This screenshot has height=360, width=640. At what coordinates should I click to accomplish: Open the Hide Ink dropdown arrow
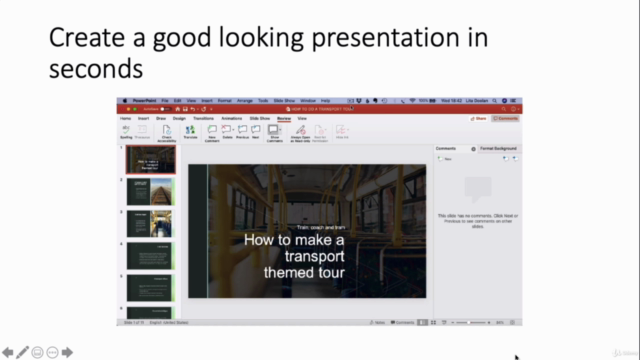(x=348, y=130)
